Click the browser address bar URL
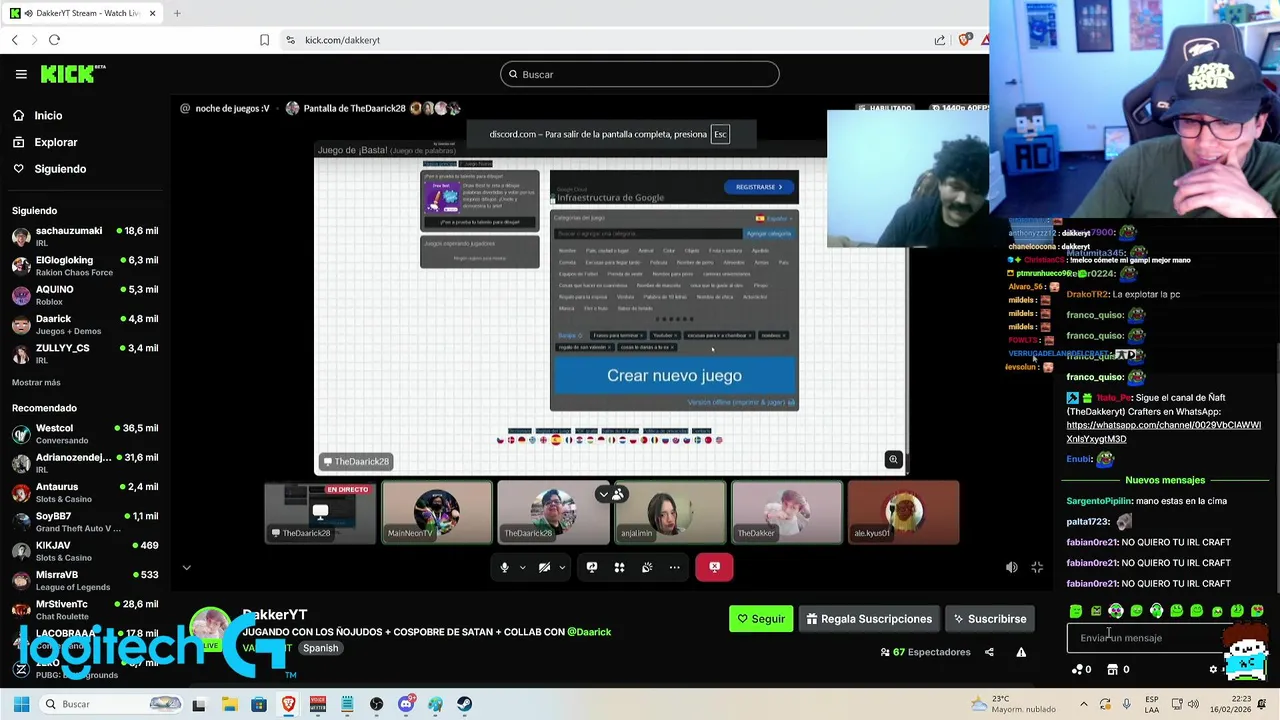1280x720 pixels. (x=342, y=40)
